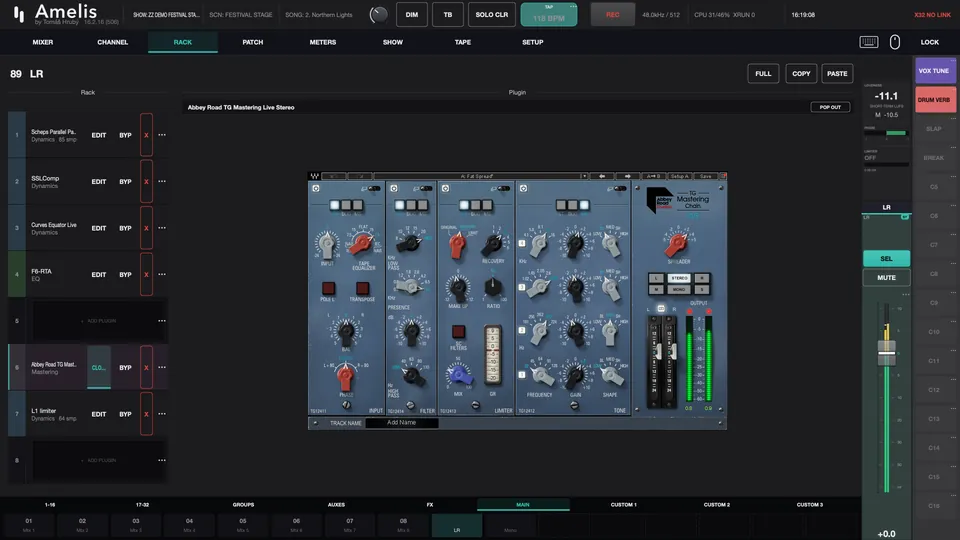The height and width of the screenshot is (540, 960).
Task: Click the TONE module power icon
Action: (x=523, y=189)
